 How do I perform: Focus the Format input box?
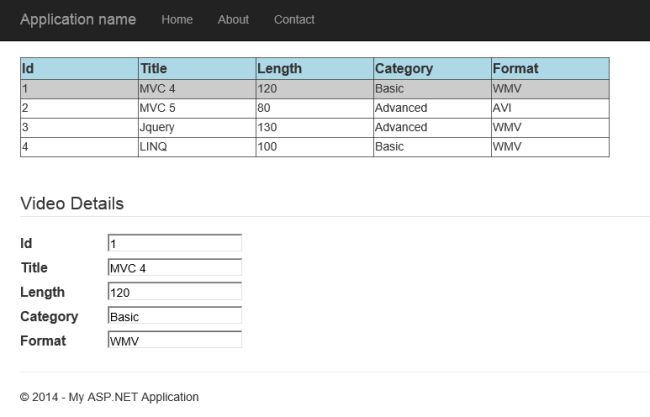click(174, 340)
